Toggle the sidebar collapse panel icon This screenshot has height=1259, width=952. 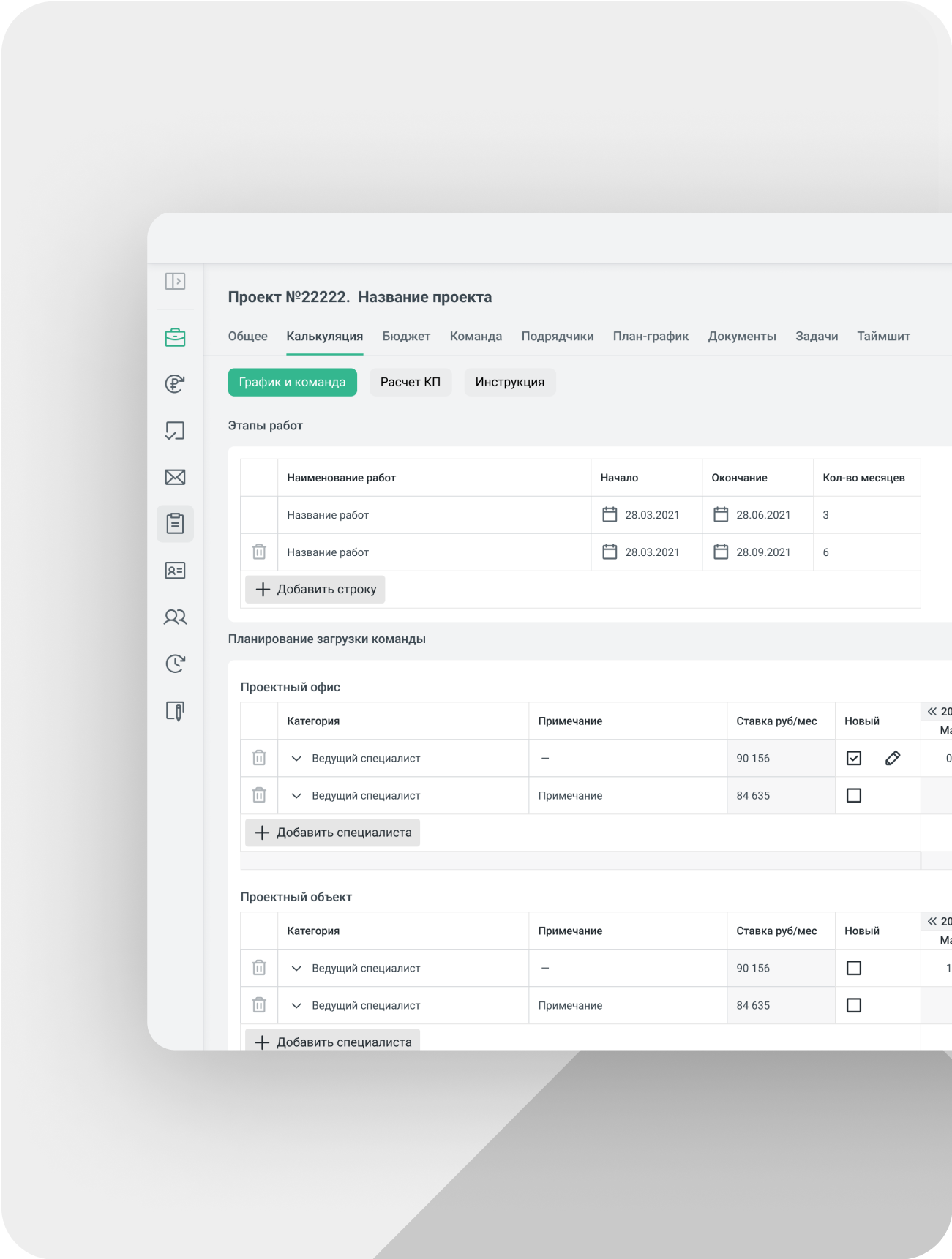click(x=175, y=281)
